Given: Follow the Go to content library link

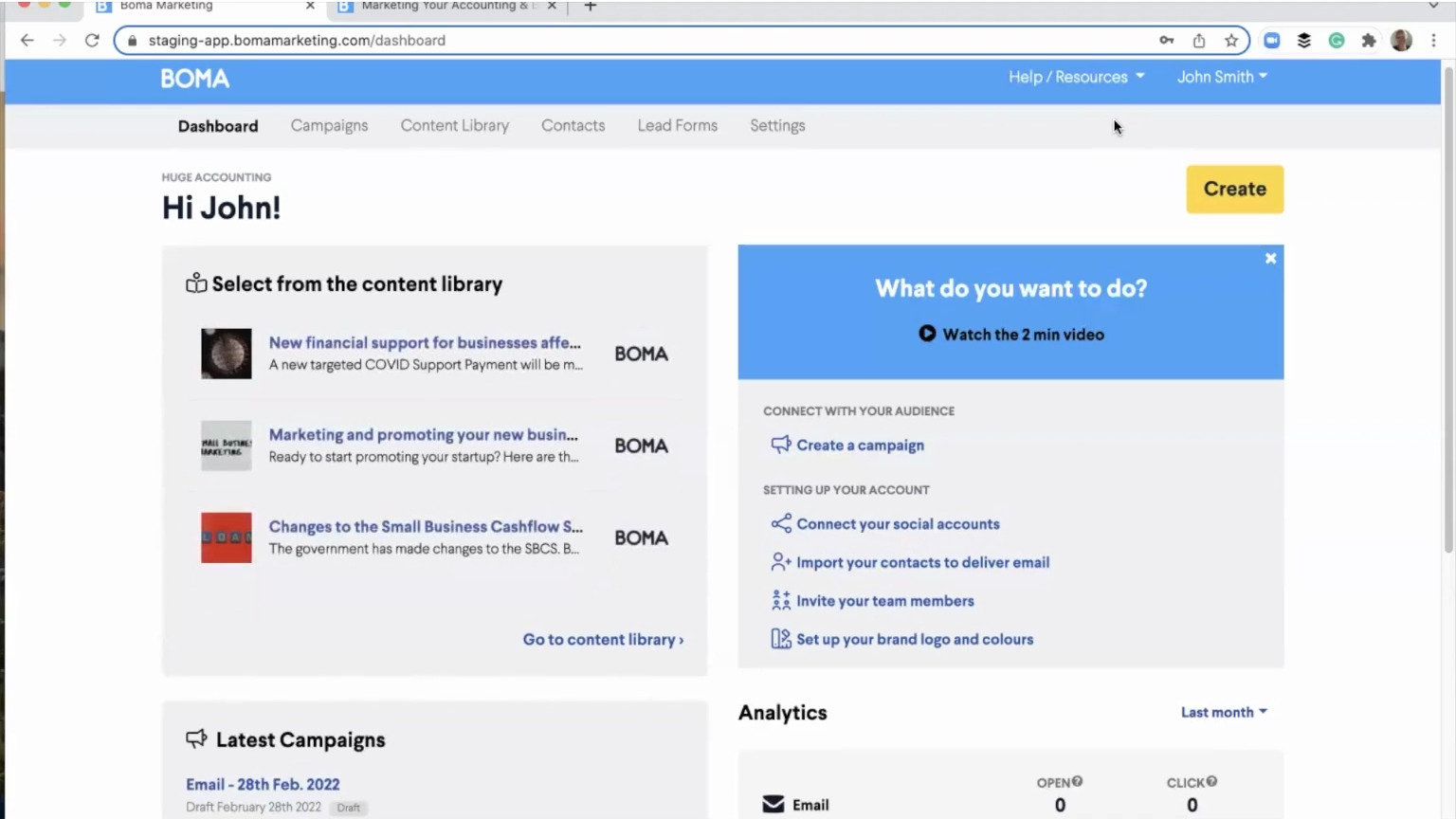Looking at the screenshot, I should [603, 640].
